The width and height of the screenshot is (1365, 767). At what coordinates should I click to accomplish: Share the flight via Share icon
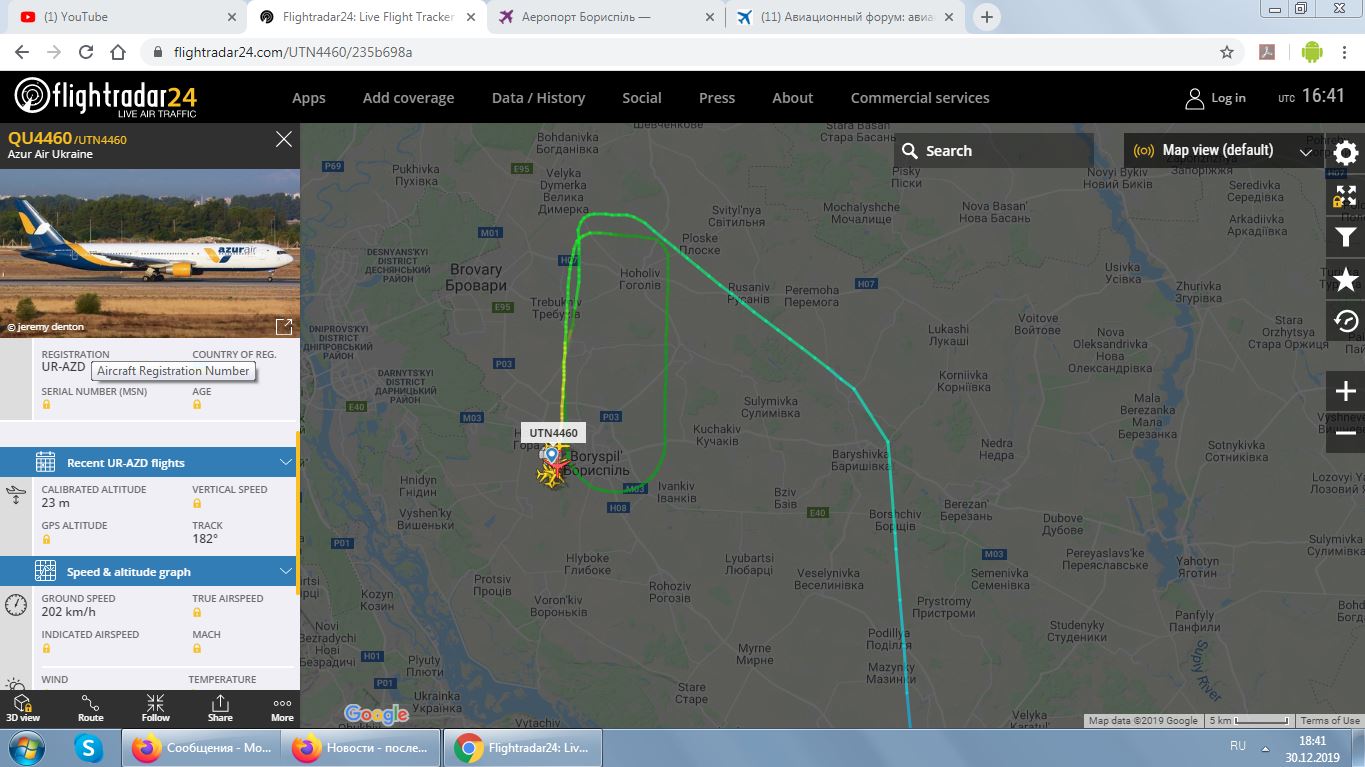tap(220, 708)
